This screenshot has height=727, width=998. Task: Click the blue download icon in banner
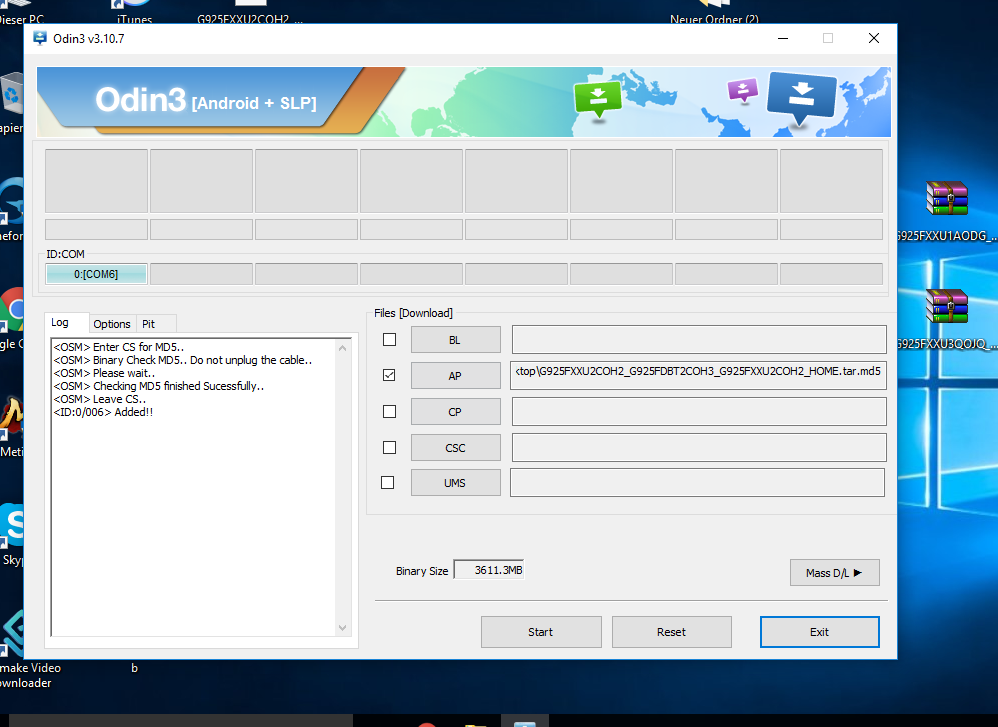click(x=801, y=97)
